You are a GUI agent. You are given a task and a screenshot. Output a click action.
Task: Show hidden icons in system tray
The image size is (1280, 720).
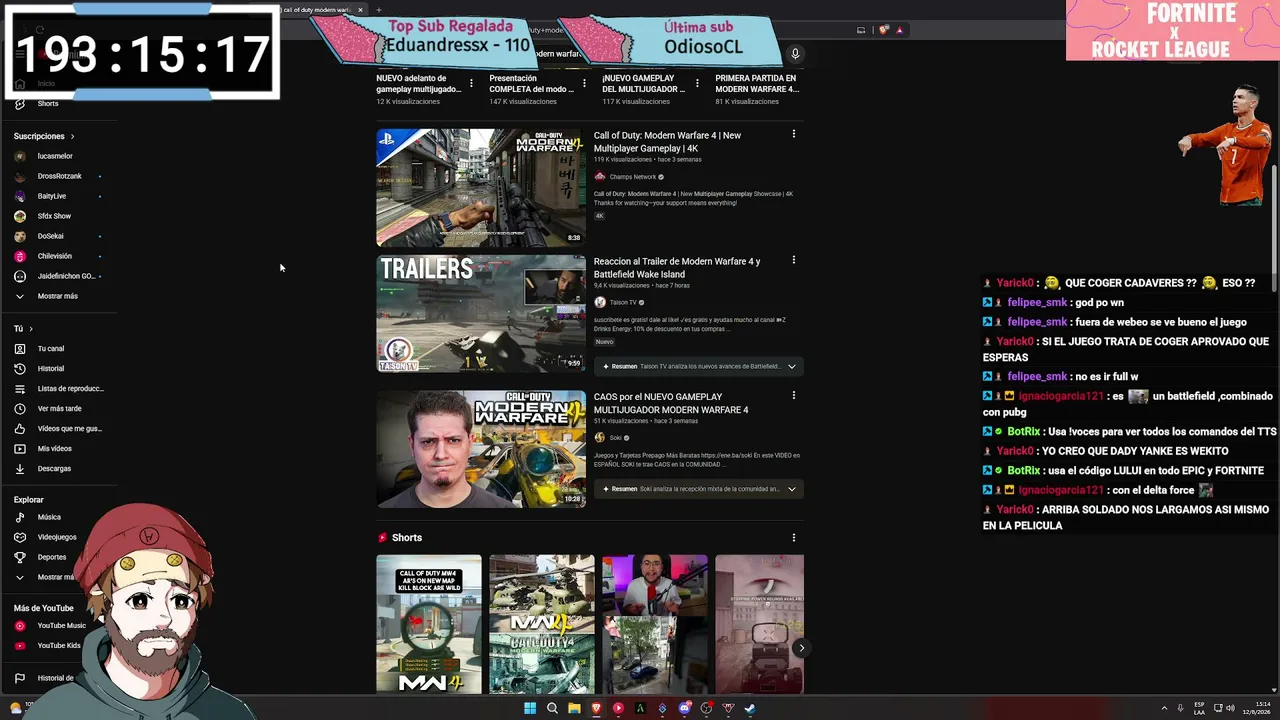[1164, 708]
